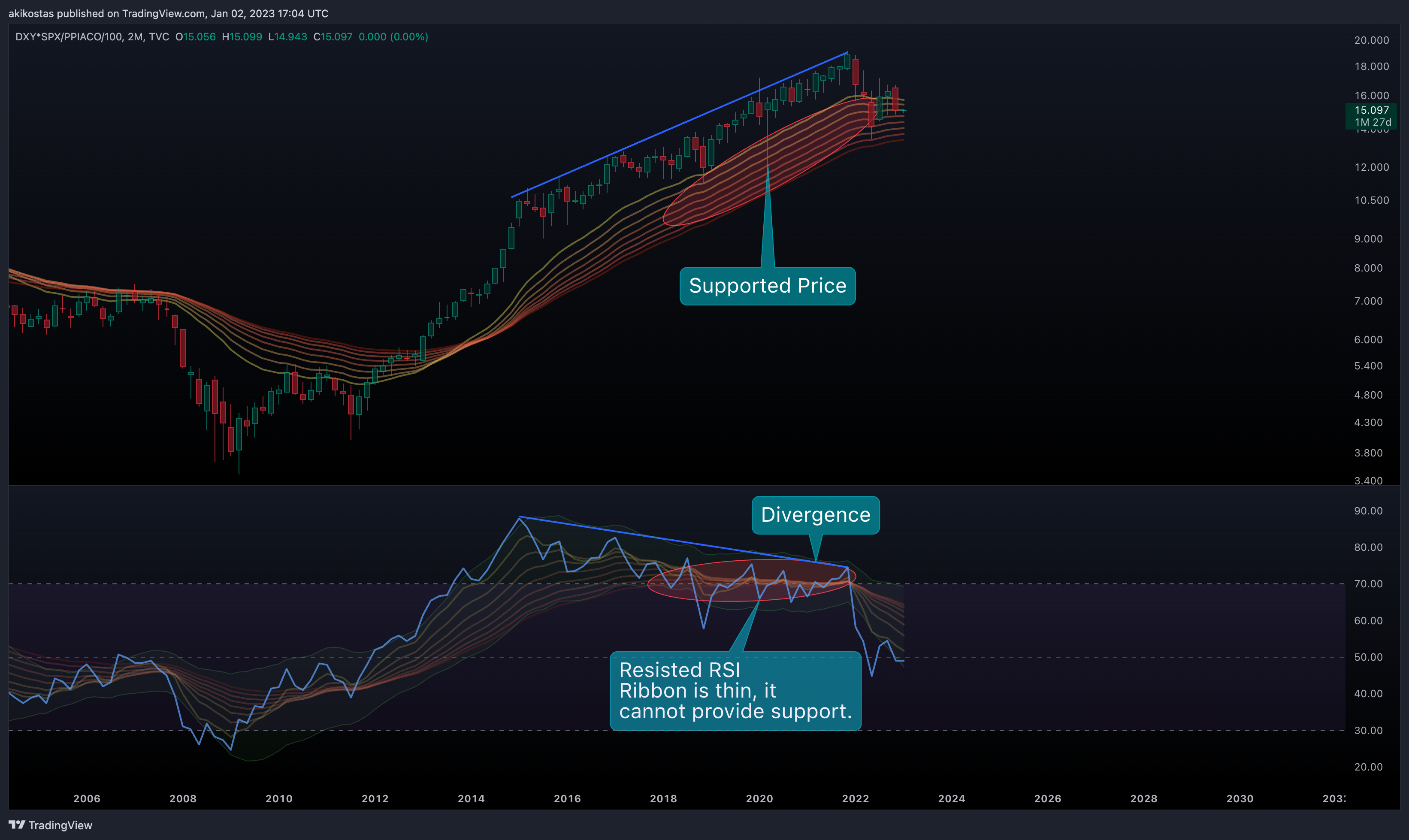Click the 2030 label on the time axis
The width and height of the screenshot is (1409, 840).
[1240, 798]
